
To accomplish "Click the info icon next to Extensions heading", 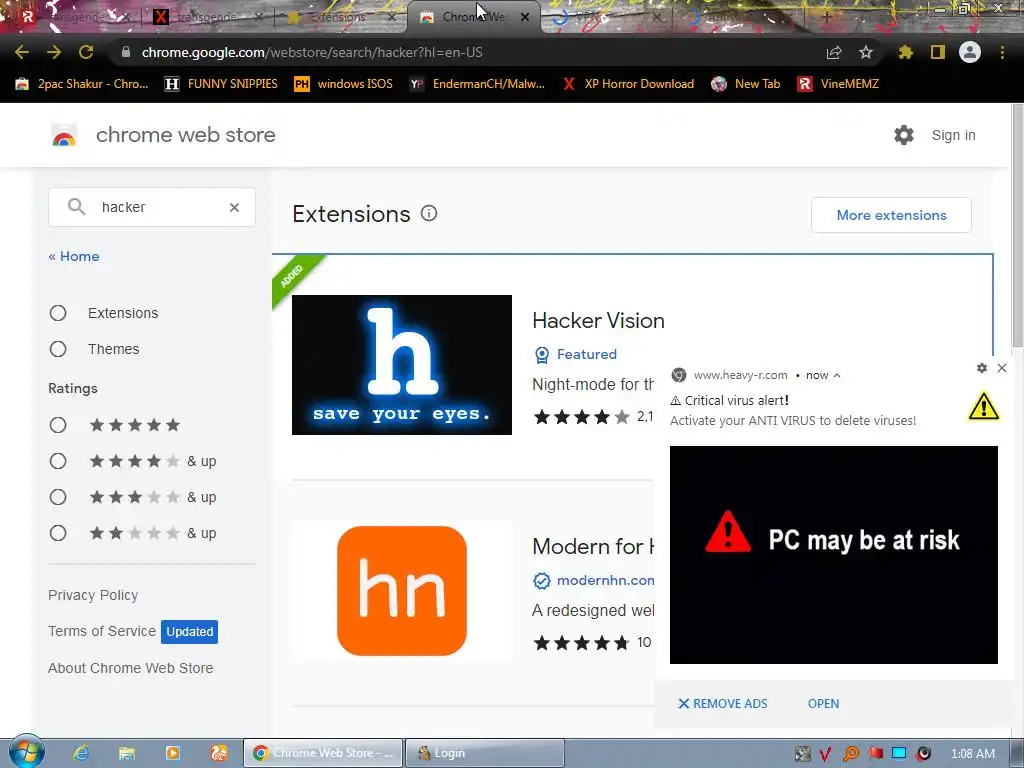I will coord(429,214).
